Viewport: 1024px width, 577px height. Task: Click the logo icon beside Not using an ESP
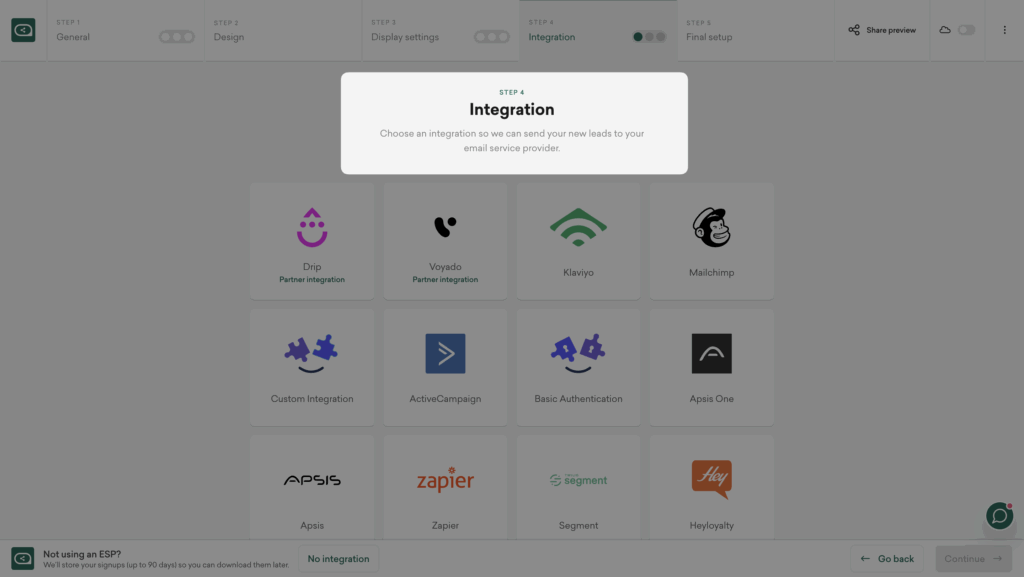23,559
